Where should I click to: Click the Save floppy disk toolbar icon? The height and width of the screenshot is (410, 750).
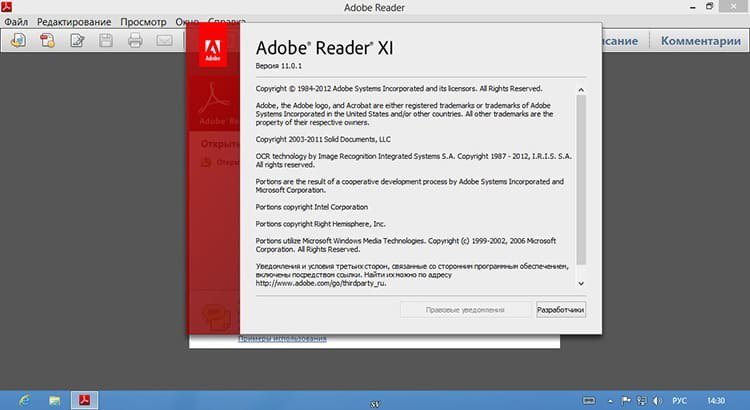coord(106,40)
